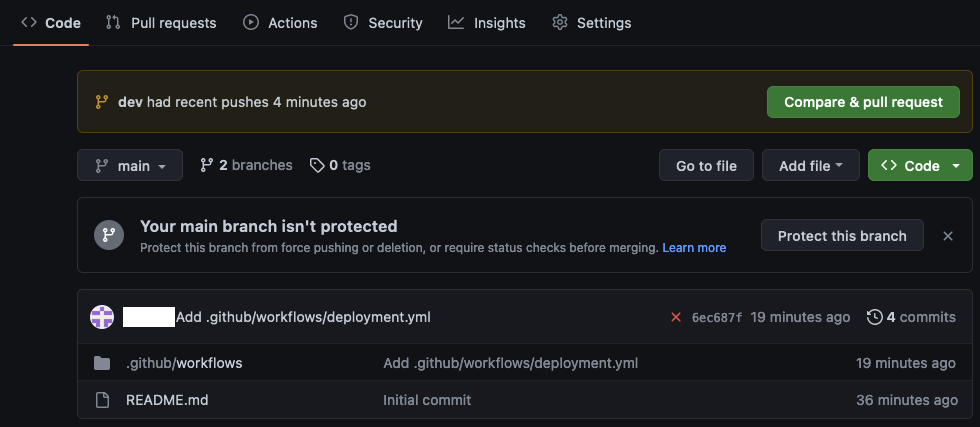Click the Protect this branch button
The width and height of the screenshot is (980, 427).
click(842, 236)
